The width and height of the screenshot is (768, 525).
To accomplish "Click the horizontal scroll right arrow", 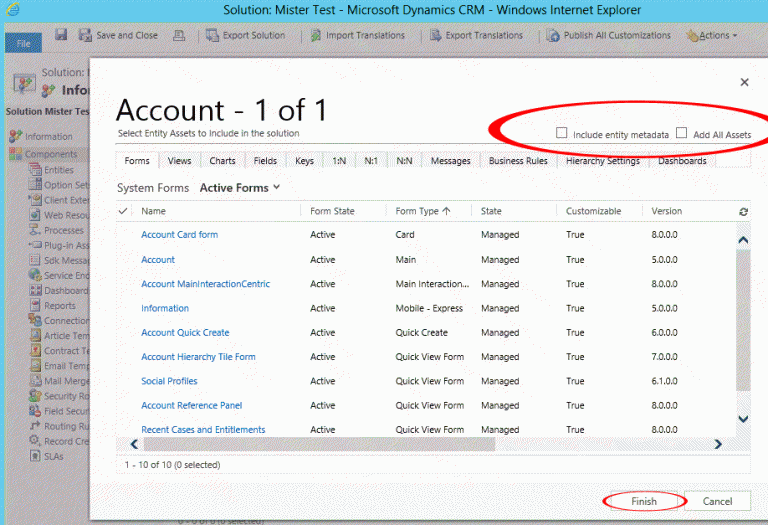I will (718, 444).
